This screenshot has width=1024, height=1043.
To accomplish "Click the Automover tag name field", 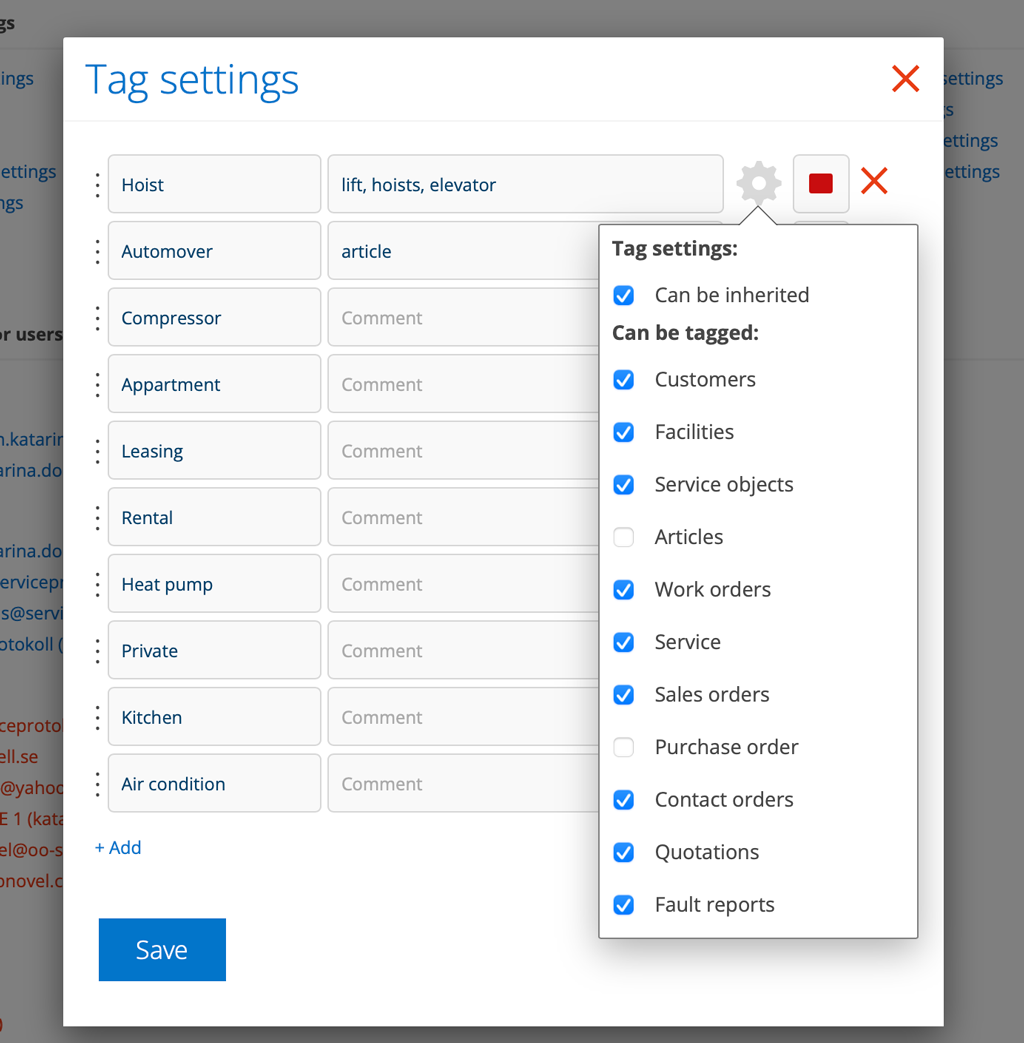I will [214, 251].
